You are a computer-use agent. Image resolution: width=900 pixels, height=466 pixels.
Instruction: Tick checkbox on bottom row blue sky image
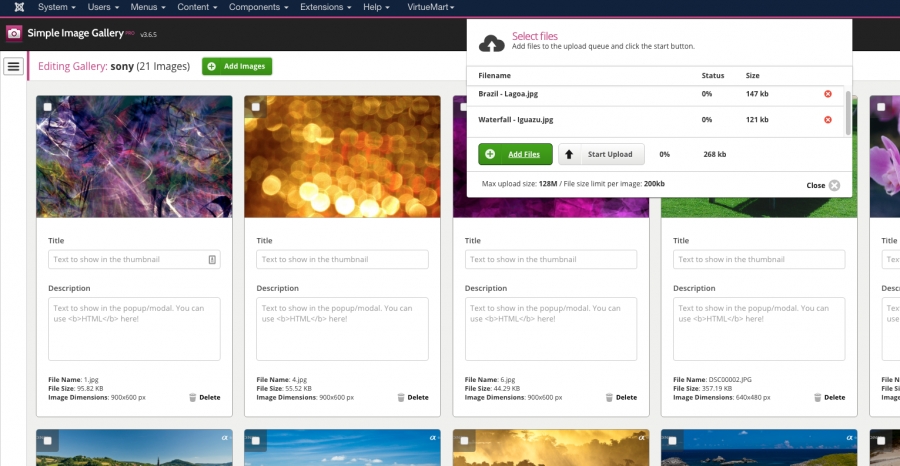(255, 441)
